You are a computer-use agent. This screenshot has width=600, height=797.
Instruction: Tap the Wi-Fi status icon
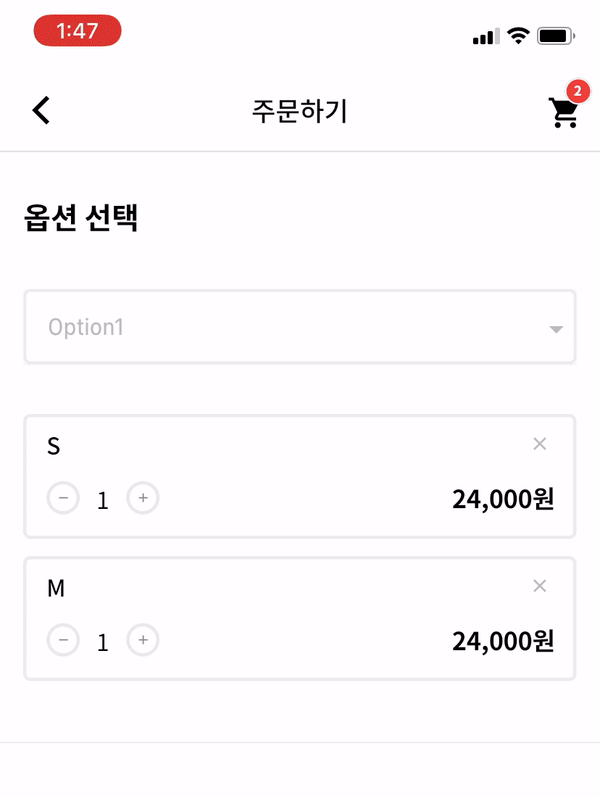tap(518, 36)
